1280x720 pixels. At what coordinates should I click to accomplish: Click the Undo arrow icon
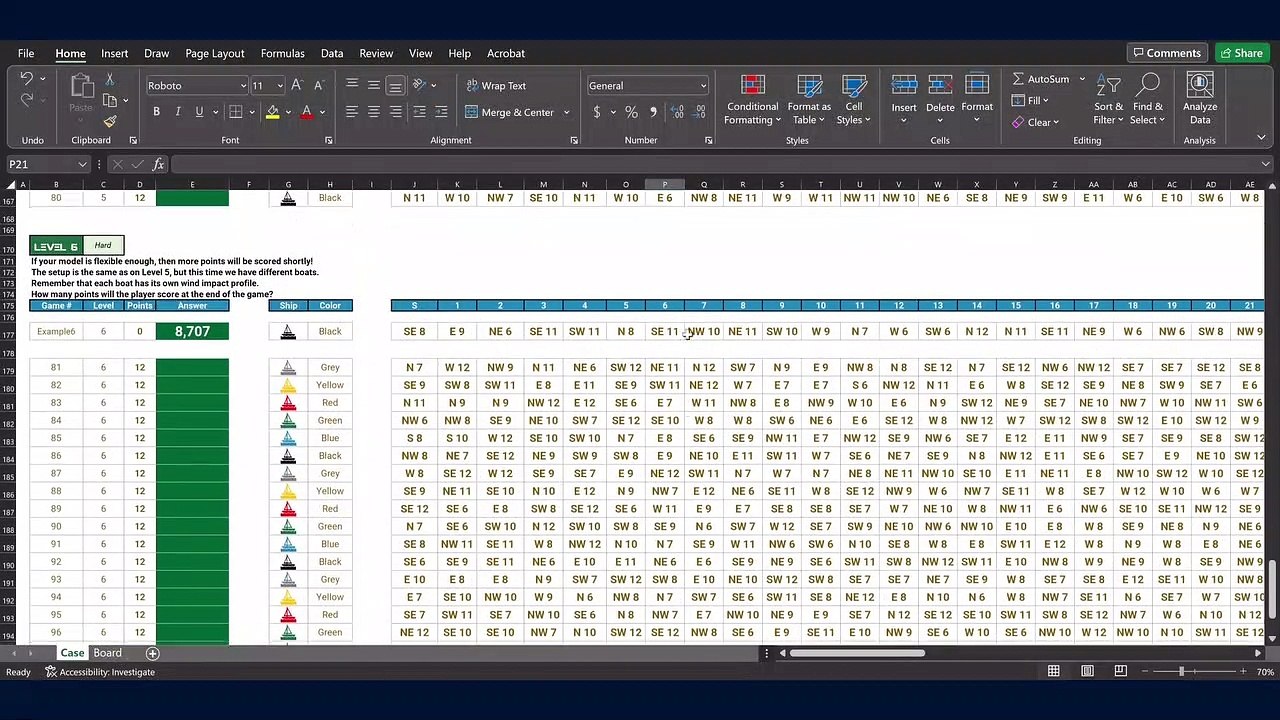point(27,79)
